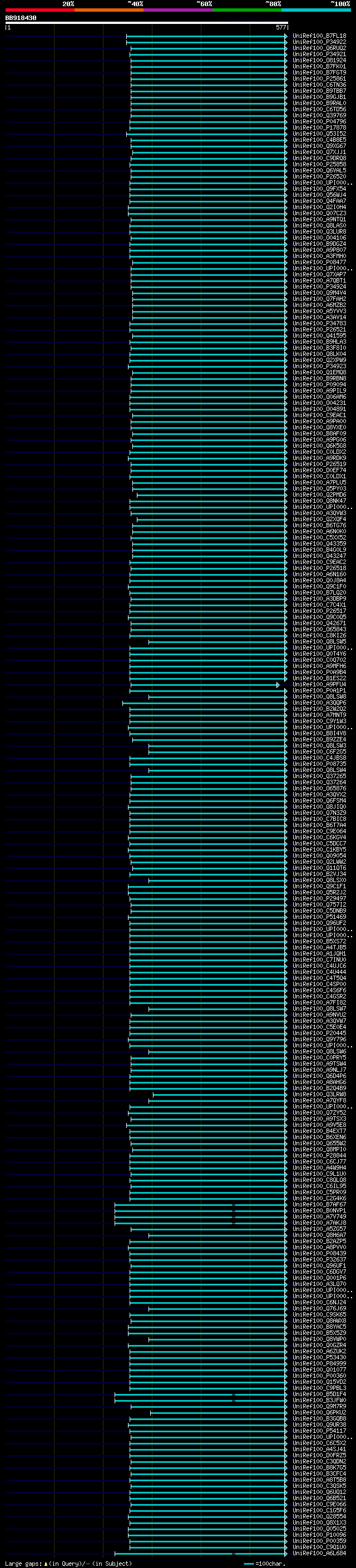The width and height of the screenshot is (356, 1568).
Task: Select the UniRef100_Q07CZ3 label
Action: coord(319,213)
